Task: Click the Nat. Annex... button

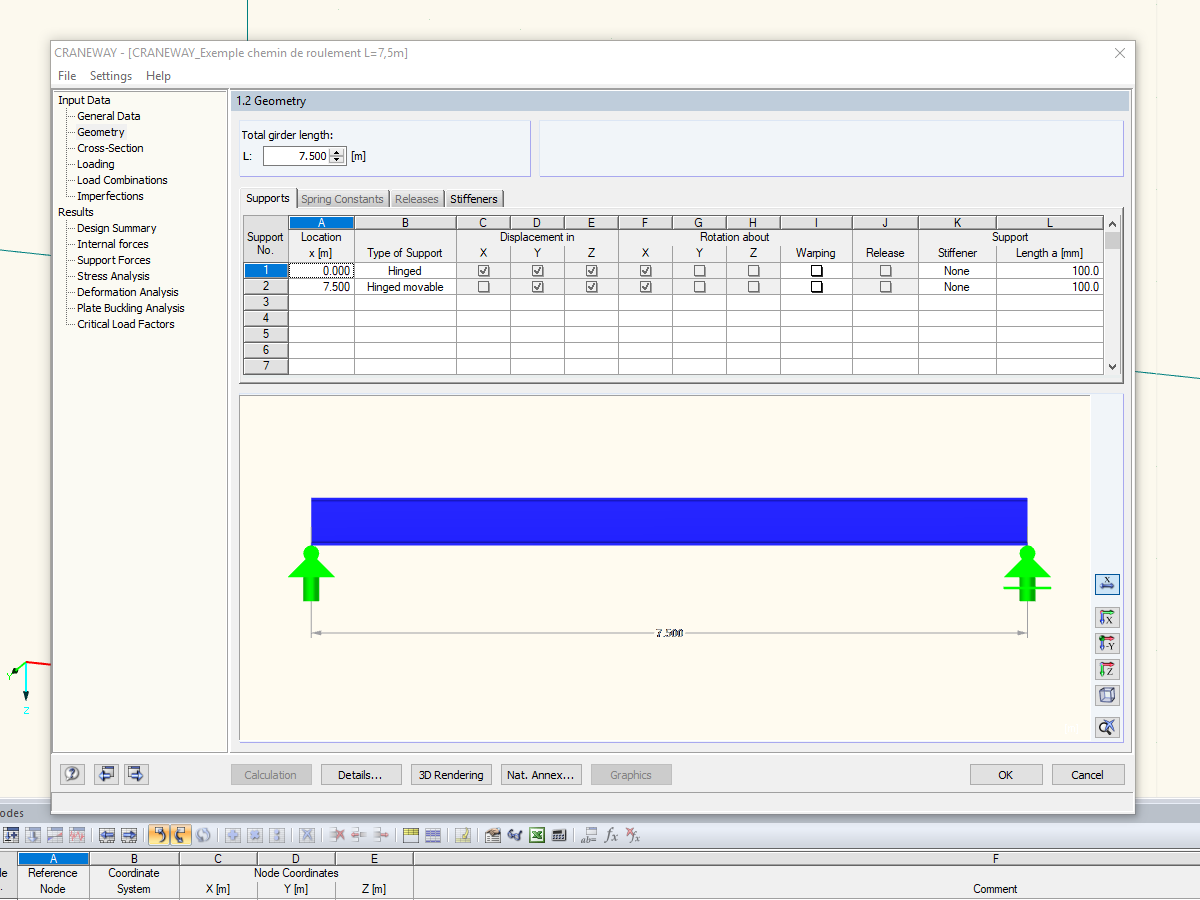Action: (x=541, y=775)
